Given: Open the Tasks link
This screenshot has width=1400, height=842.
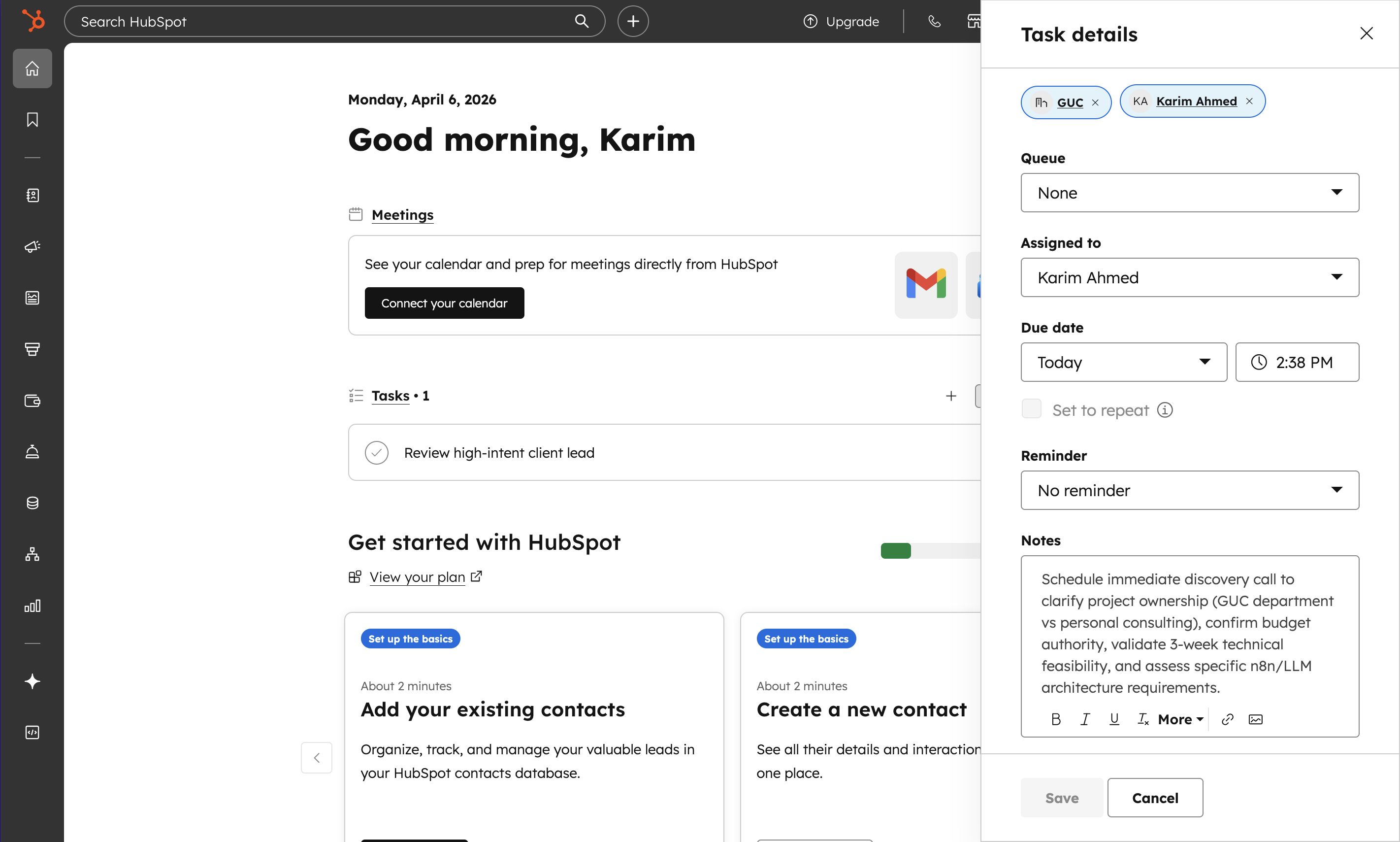Looking at the screenshot, I should click(391, 396).
